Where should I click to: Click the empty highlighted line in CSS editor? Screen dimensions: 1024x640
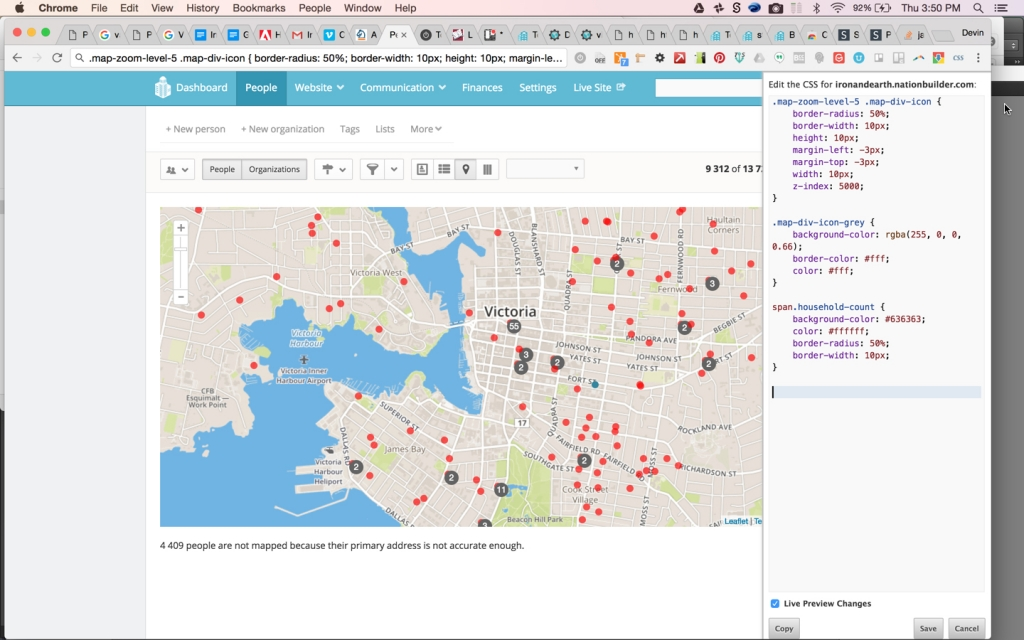pos(876,392)
